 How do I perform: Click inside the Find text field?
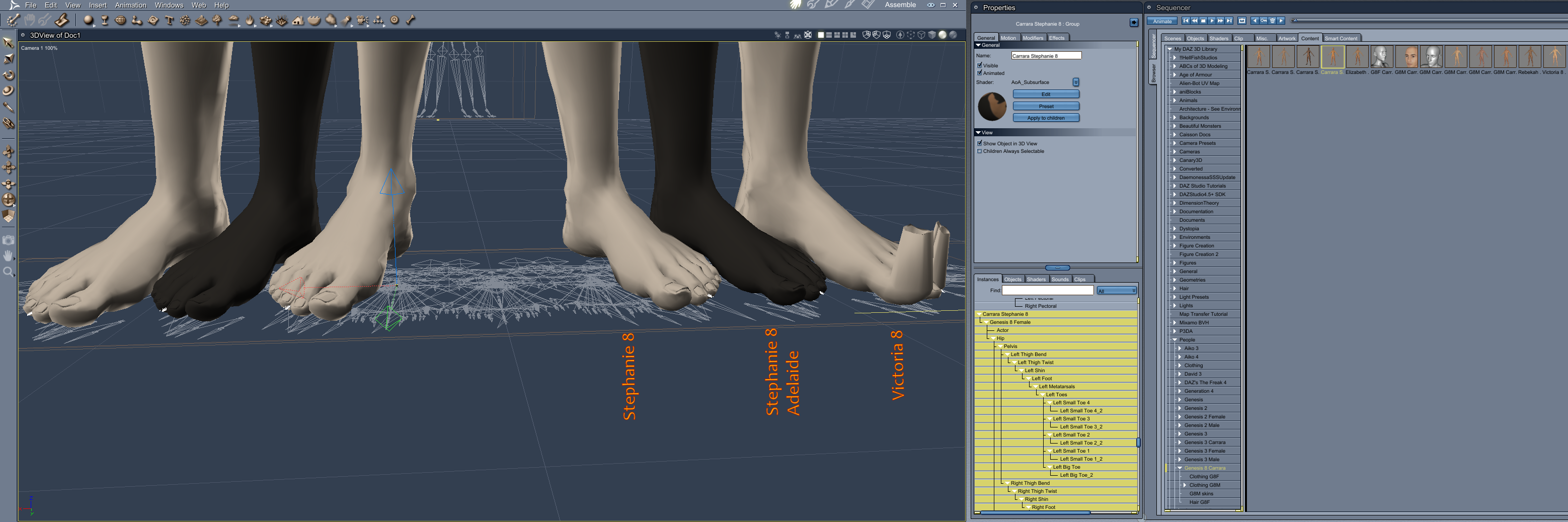pyautogui.click(x=1047, y=290)
